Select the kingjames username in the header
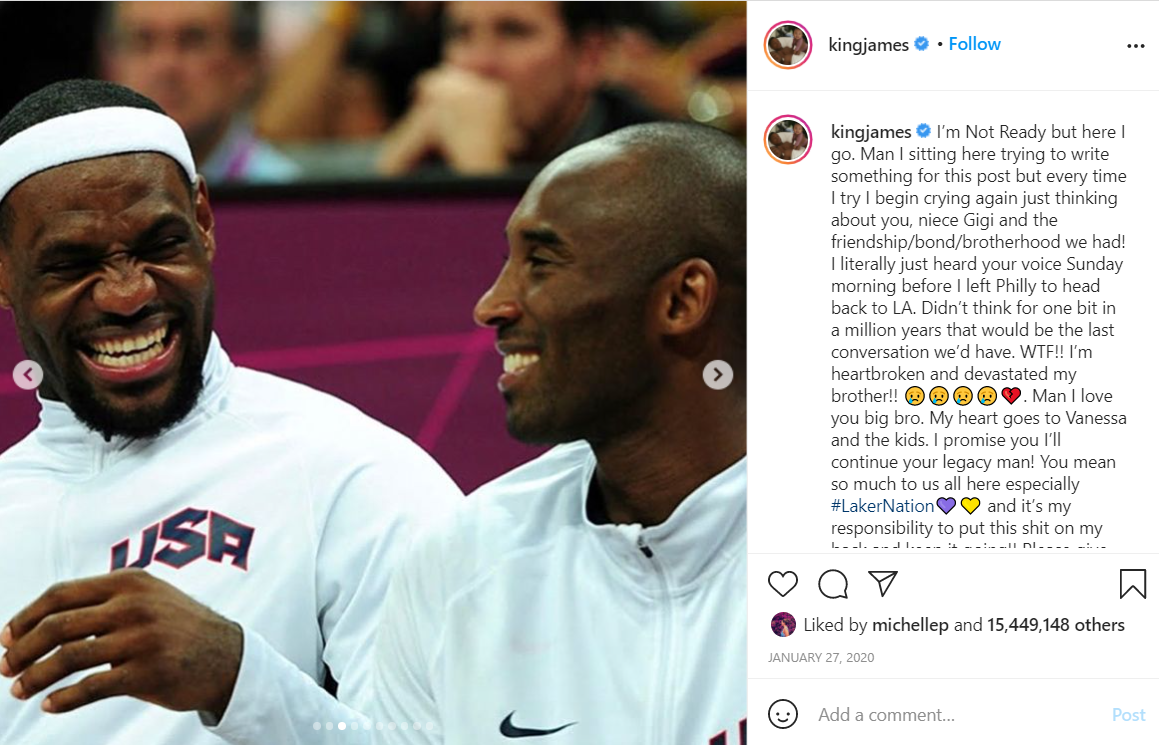1159x745 pixels. 869,45
